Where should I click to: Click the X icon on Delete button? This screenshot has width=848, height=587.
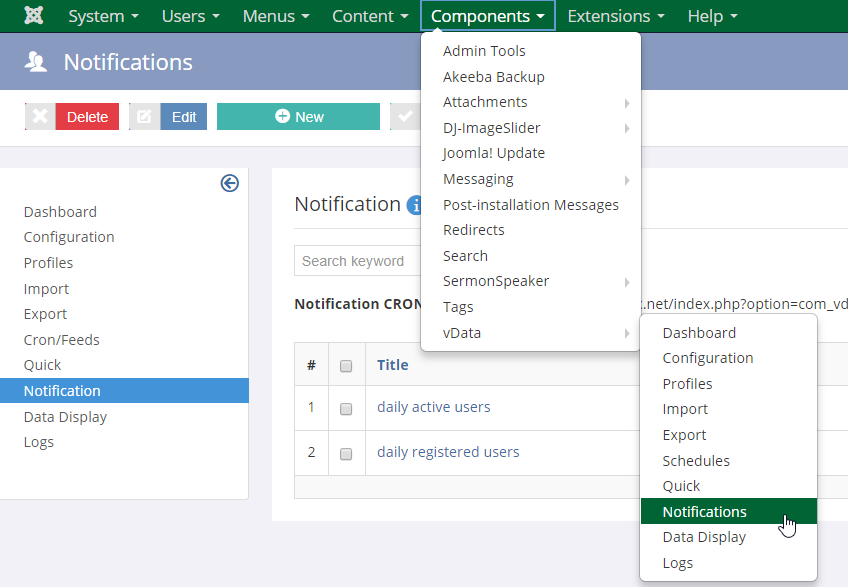(x=40, y=117)
